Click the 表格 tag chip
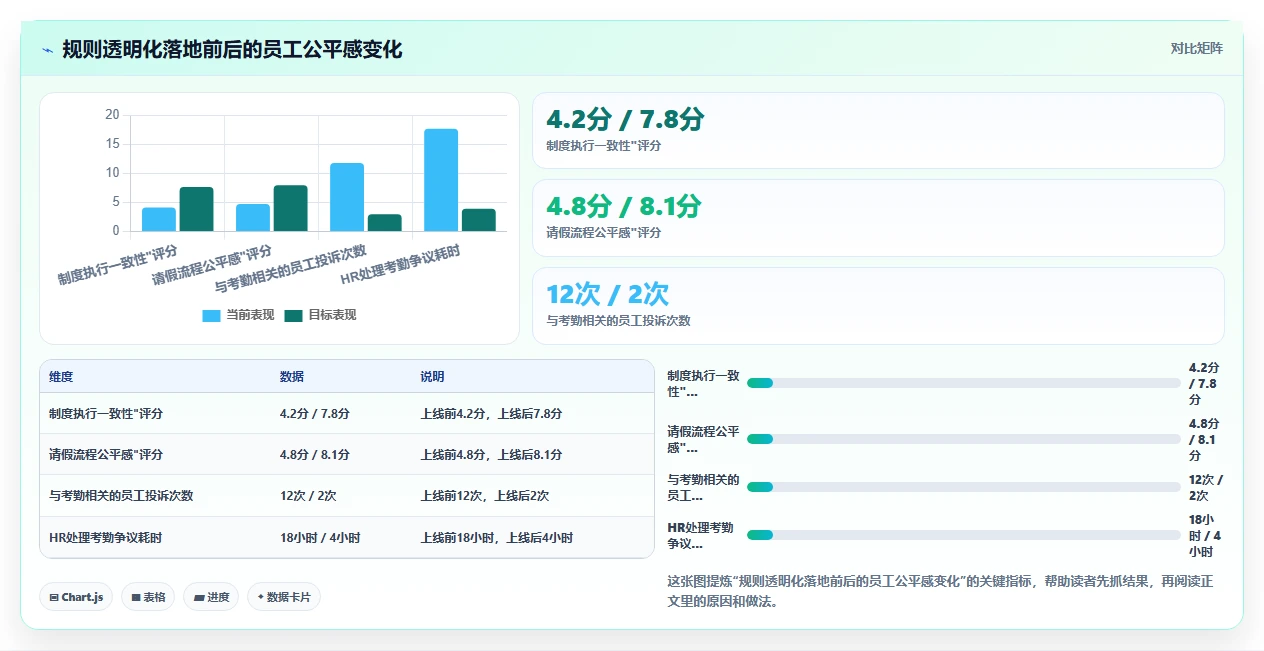The image size is (1264, 651). coord(148,597)
